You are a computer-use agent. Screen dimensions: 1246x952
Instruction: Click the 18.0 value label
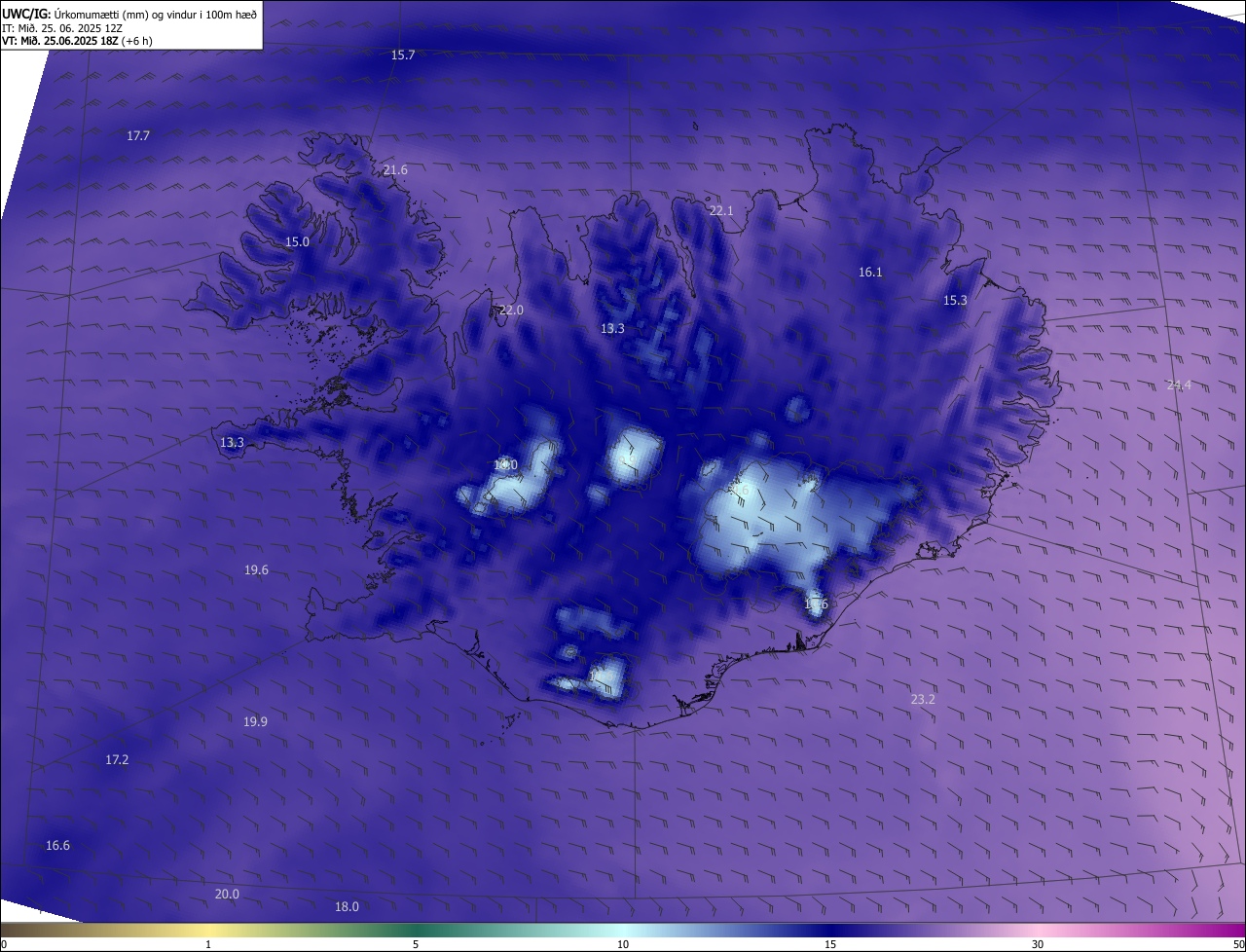[347, 907]
